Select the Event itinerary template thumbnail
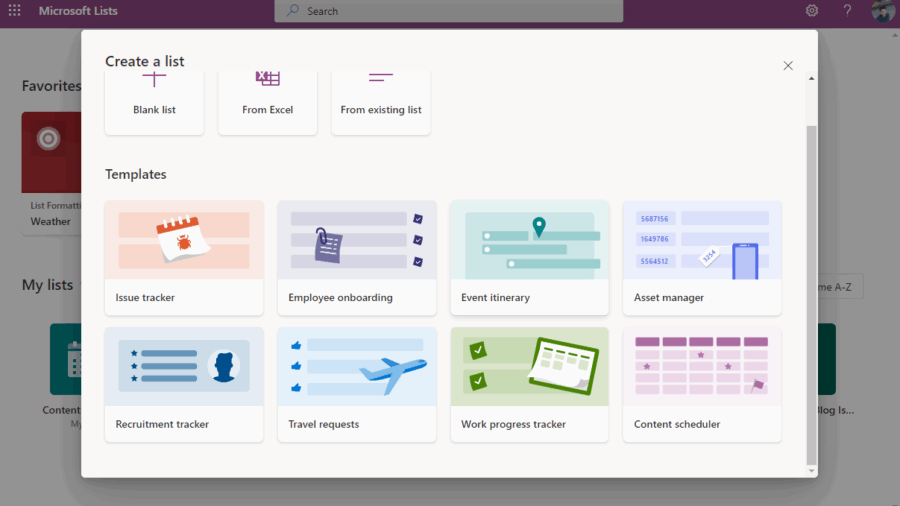This screenshot has width=900, height=506. point(530,240)
